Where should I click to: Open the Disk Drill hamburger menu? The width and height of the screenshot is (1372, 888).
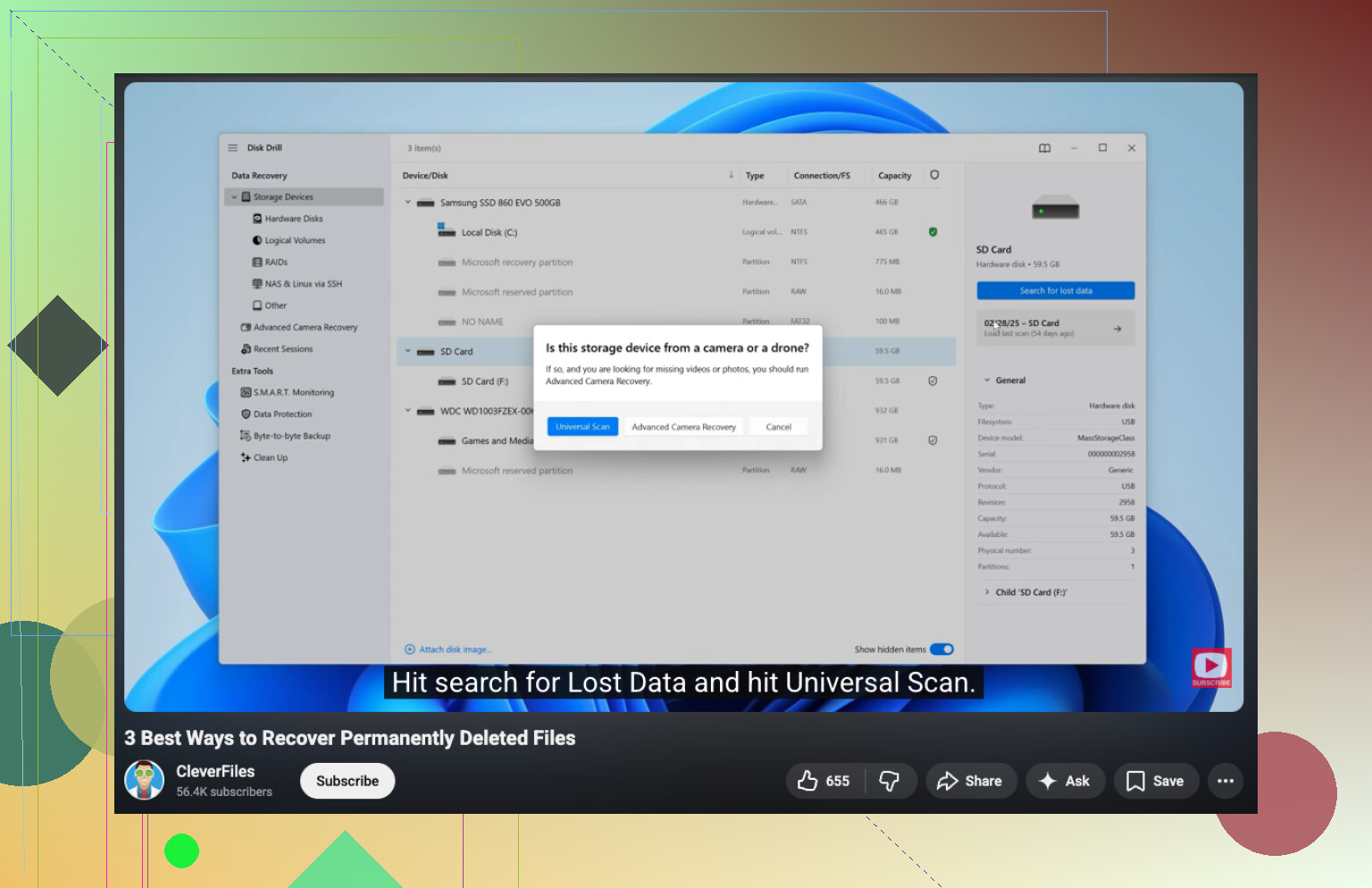(233, 148)
